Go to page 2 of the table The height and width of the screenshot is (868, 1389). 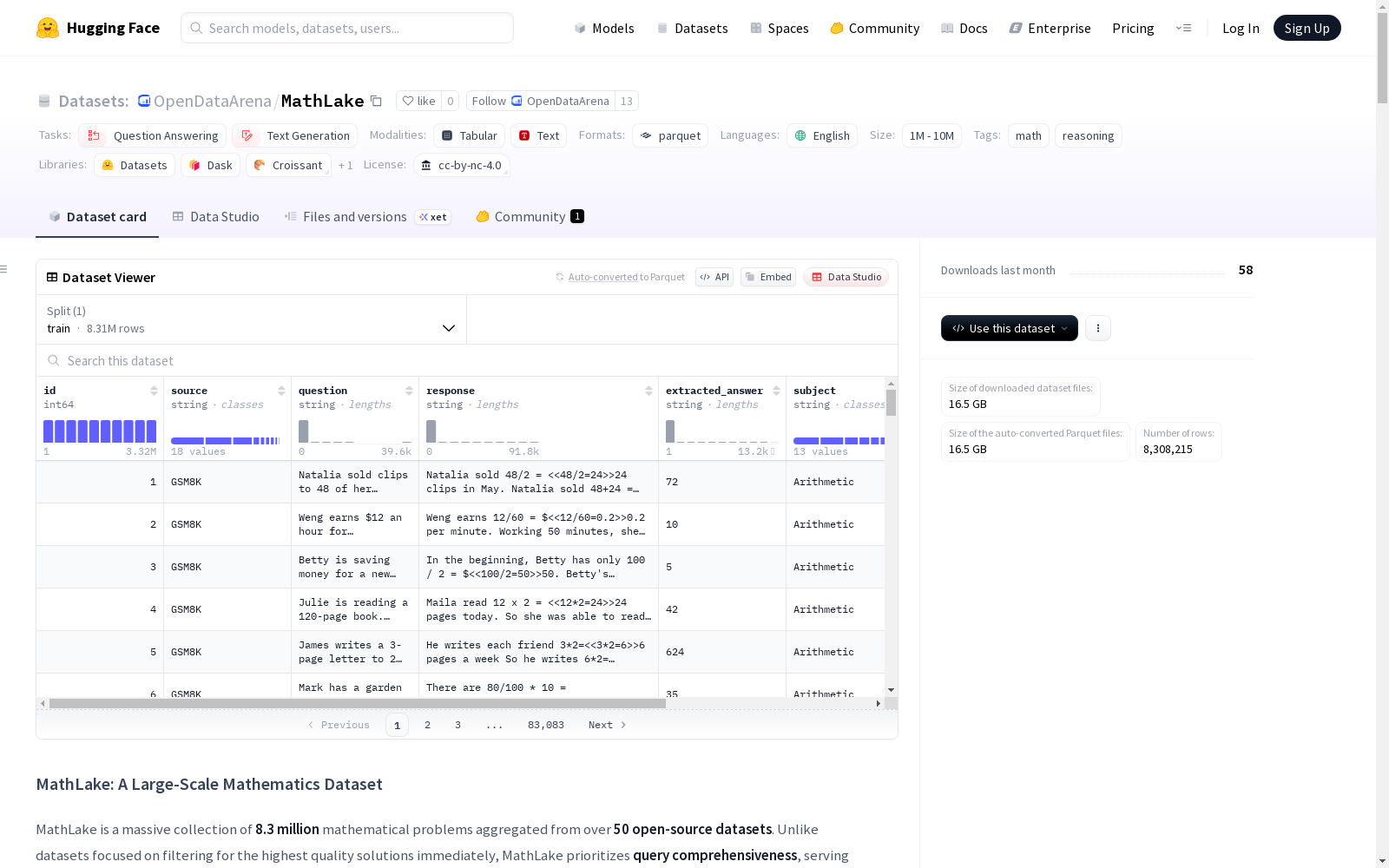tap(427, 725)
